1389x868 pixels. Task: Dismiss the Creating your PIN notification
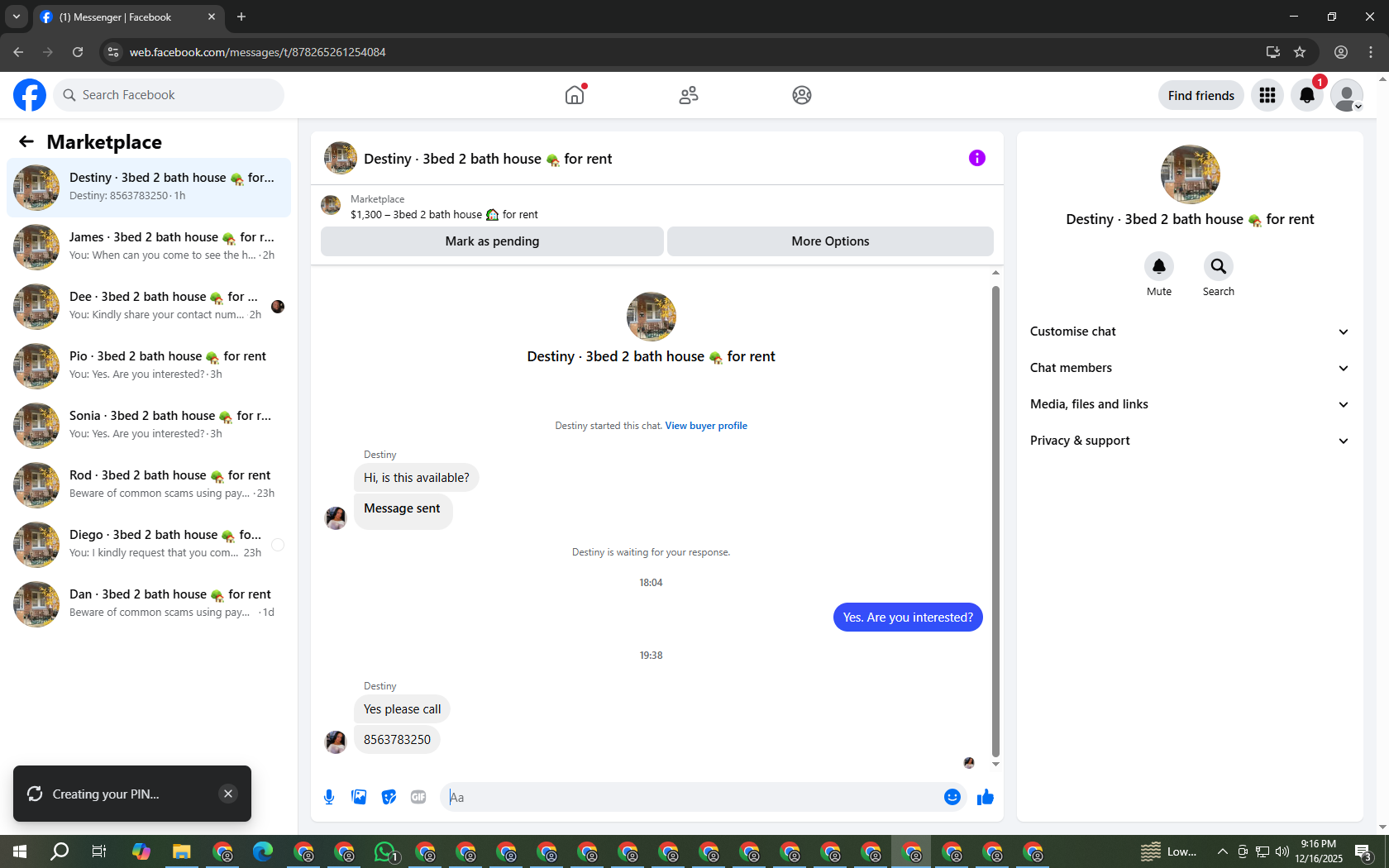228,794
